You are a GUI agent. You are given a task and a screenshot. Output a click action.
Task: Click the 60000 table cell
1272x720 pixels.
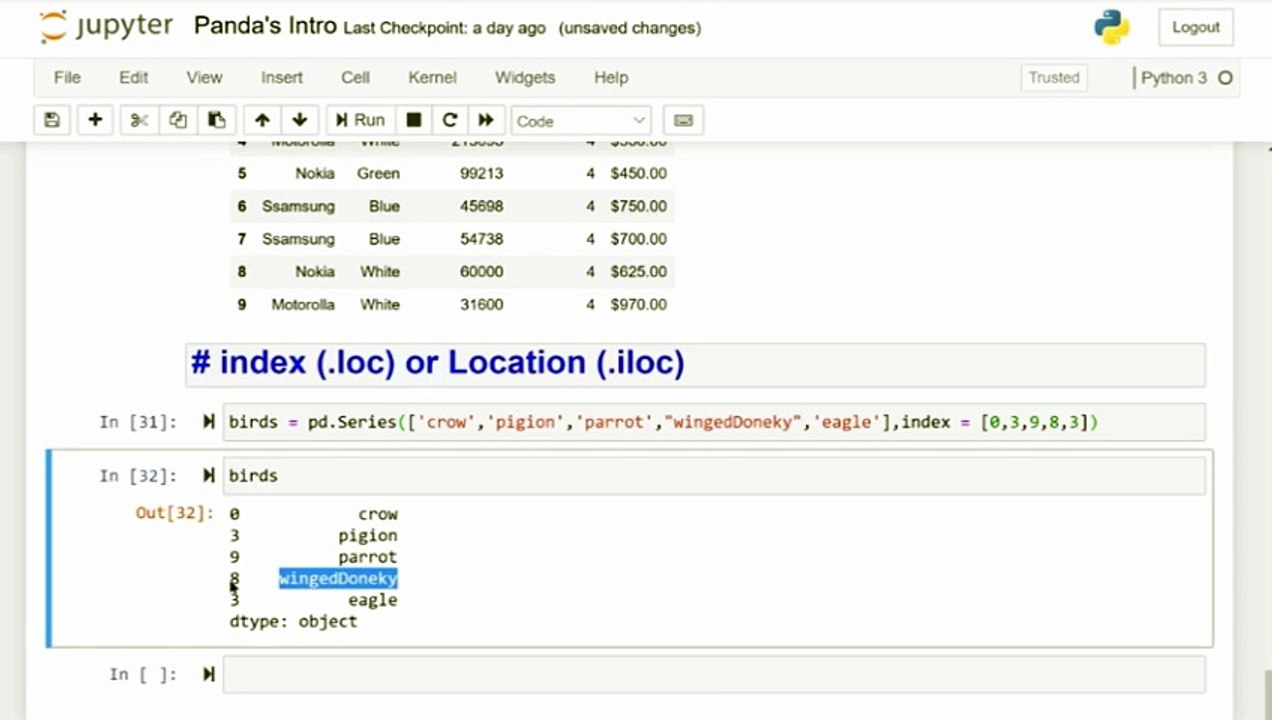click(x=482, y=271)
